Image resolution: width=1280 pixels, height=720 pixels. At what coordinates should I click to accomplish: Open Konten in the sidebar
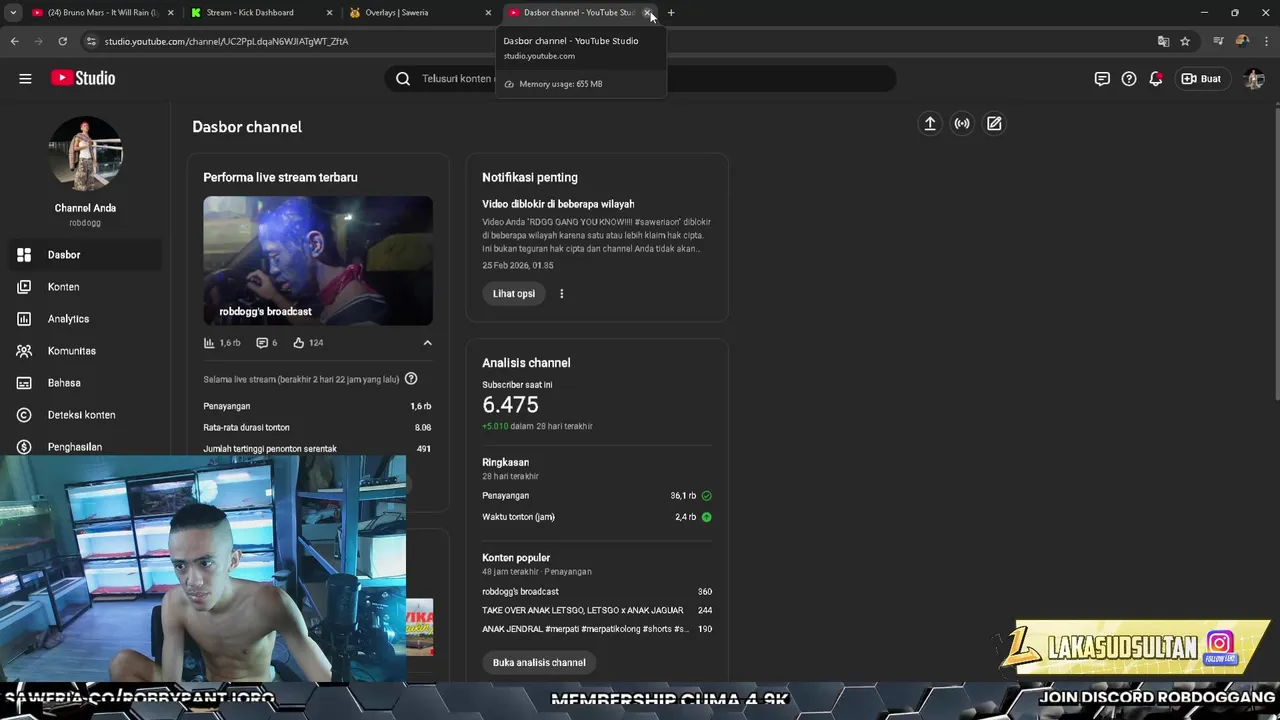pos(85,287)
